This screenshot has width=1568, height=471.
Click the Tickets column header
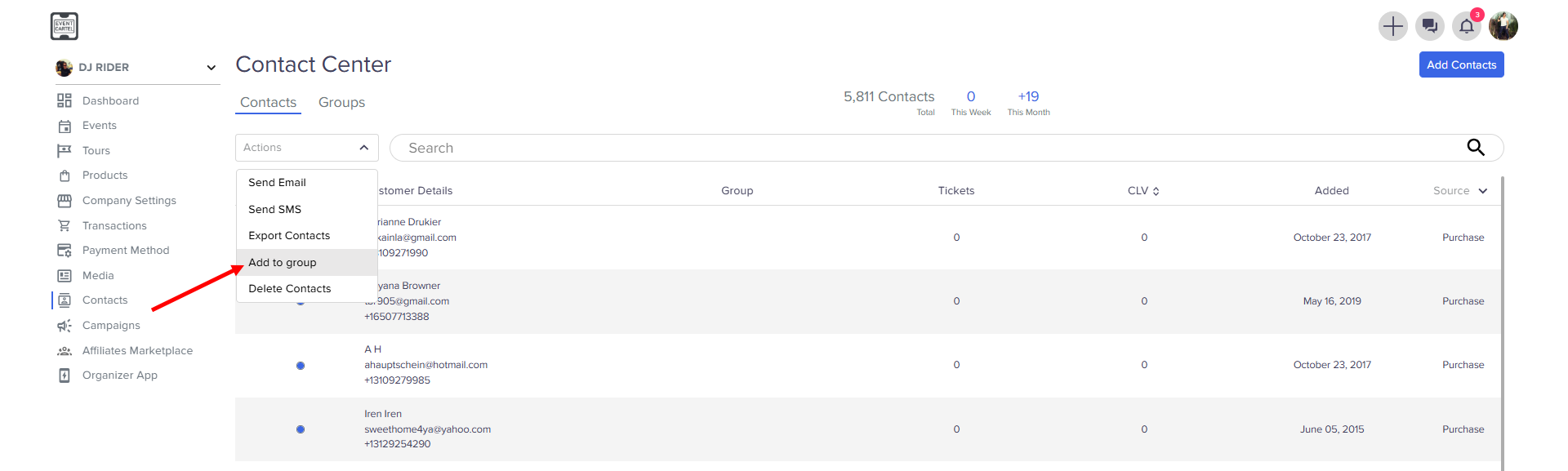tap(955, 191)
